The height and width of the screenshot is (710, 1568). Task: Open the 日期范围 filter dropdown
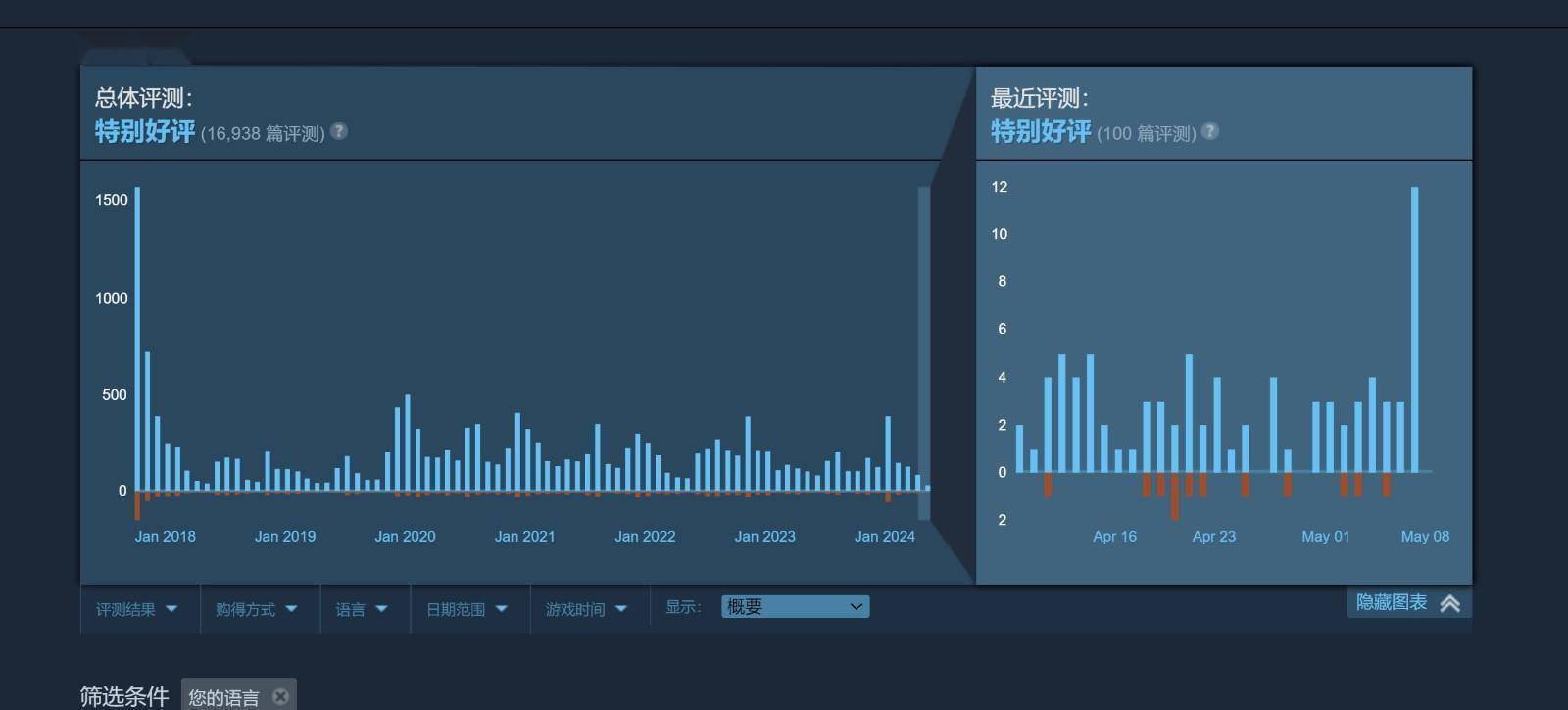(467, 609)
